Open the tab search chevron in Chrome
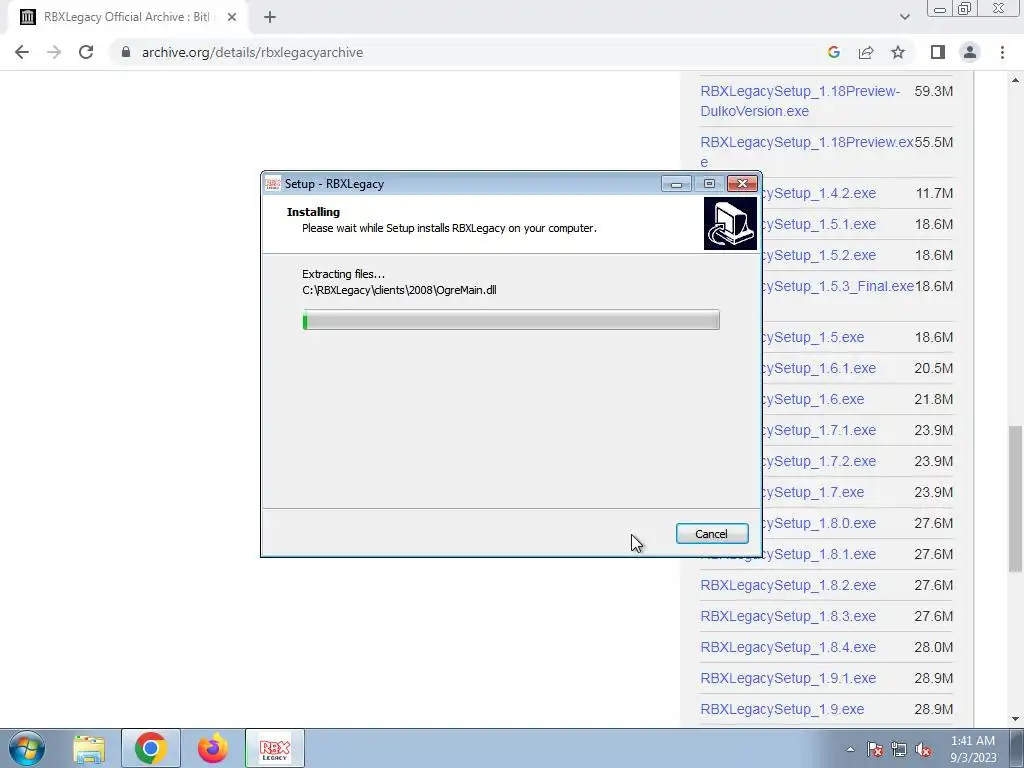The width and height of the screenshot is (1024, 768). [904, 17]
